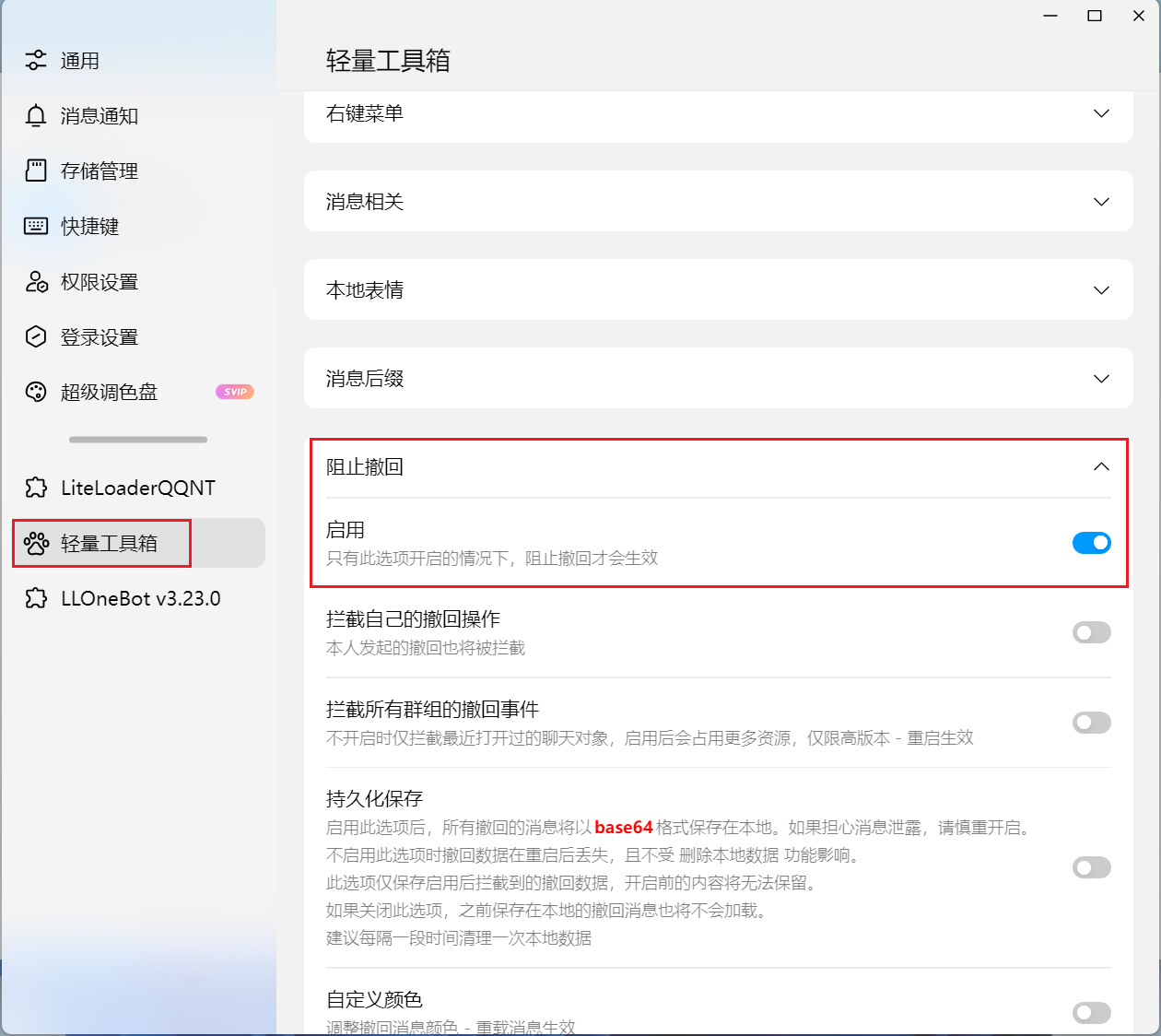Expand the 本地表情 section chevron
This screenshot has width=1161, height=1036.
click(1101, 290)
